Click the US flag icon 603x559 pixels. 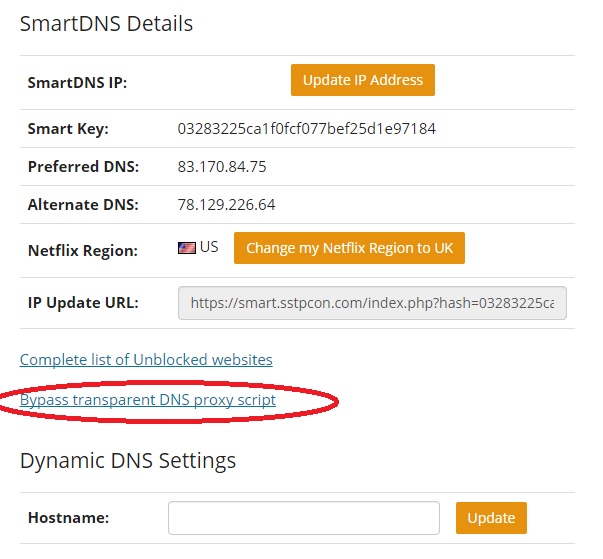click(187, 248)
